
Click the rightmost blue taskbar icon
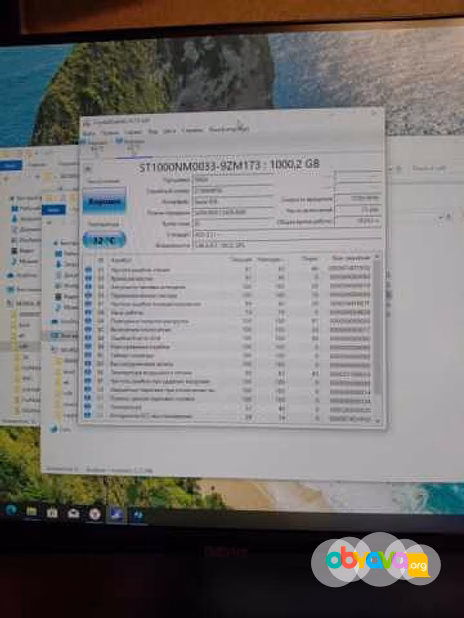[137, 516]
